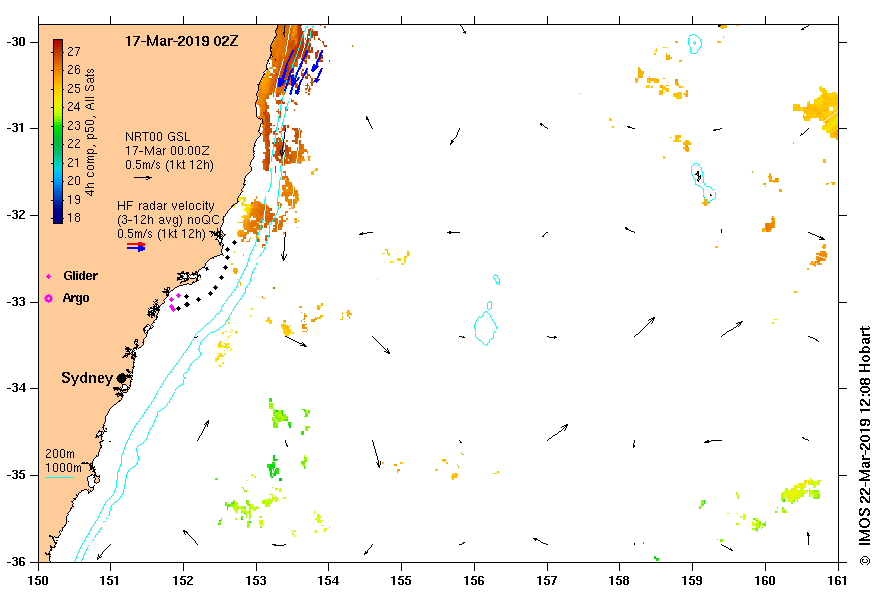
Task: Click the 0.5m/s scale text under NRT00
Action: point(169,165)
